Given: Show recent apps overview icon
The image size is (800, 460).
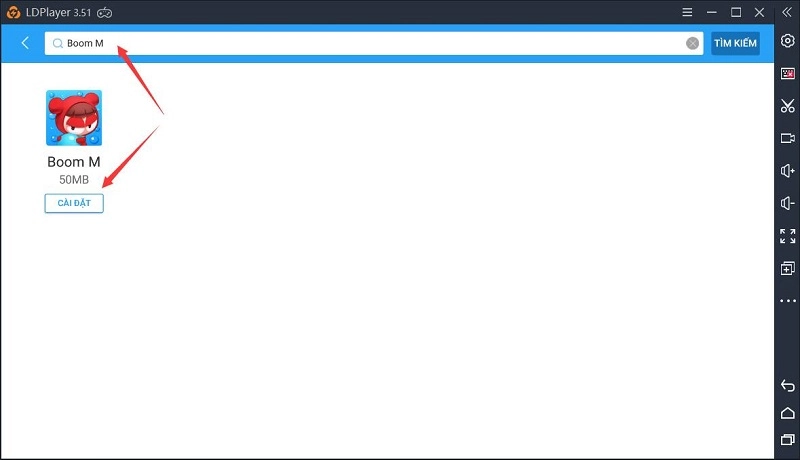Looking at the screenshot, I should tap(787, 439).
